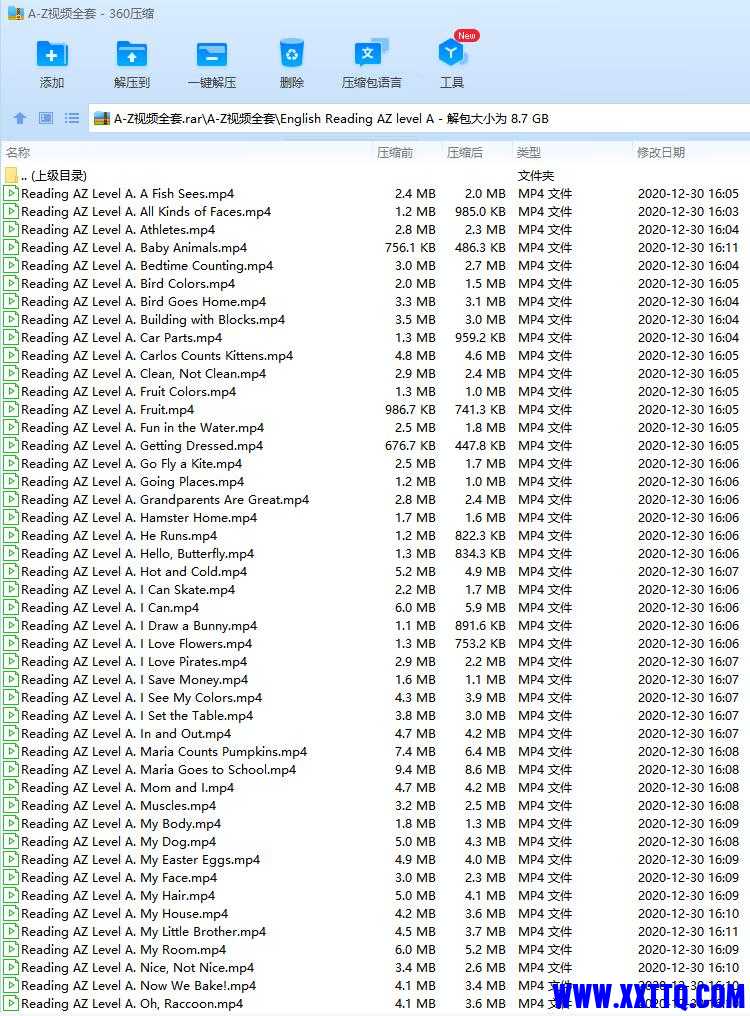750x1016 pixels.
Task: Click video icon of He Runs.mp4
Action: pyautogui.click(x=11, y=535)
